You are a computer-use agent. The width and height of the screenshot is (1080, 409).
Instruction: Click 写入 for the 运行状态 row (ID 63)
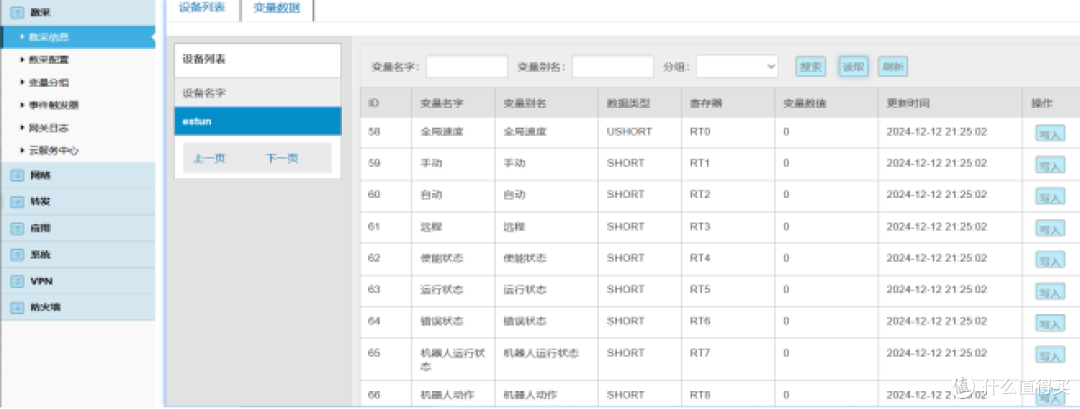1050,292
